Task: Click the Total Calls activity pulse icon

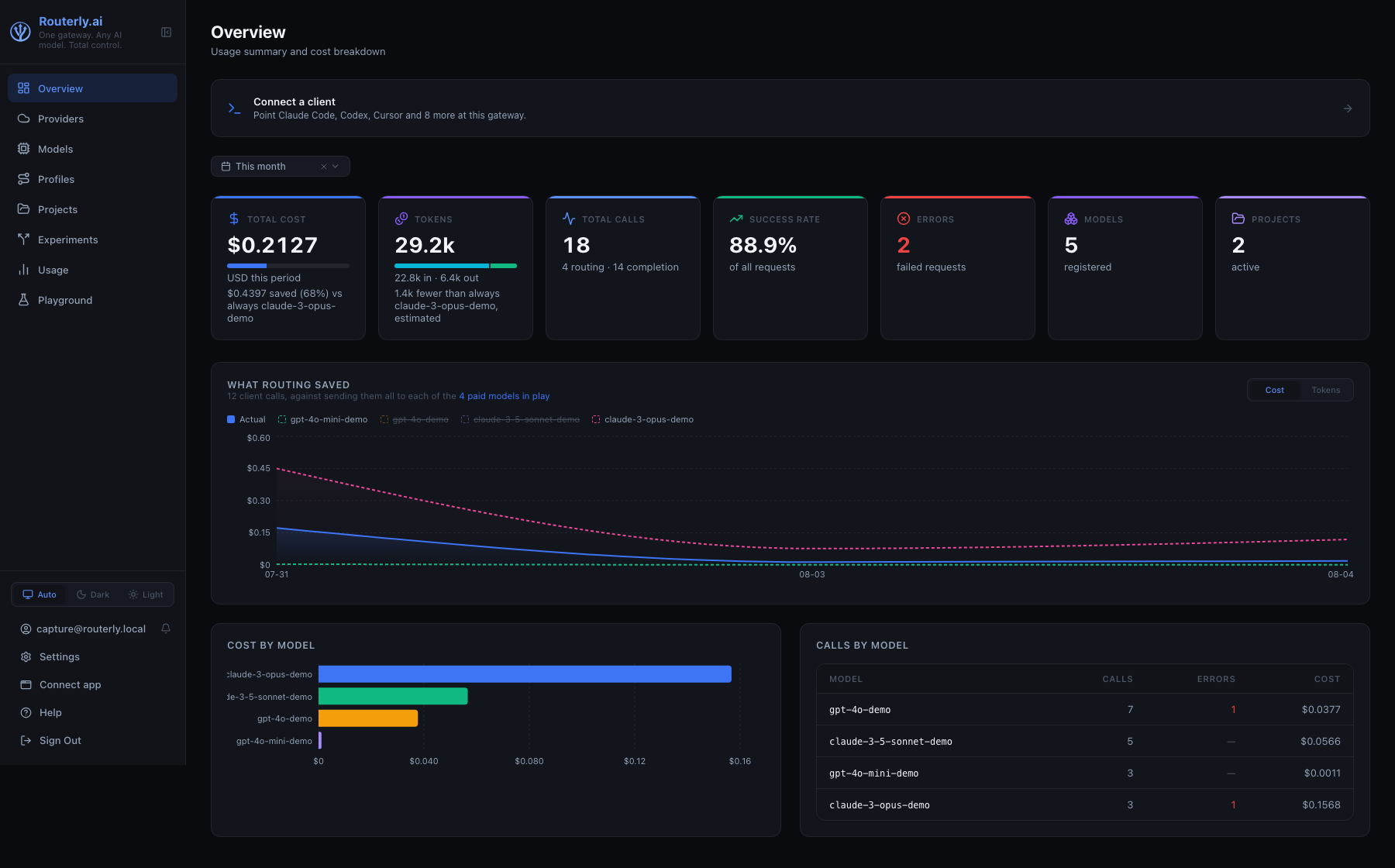Action: [569, 219]
